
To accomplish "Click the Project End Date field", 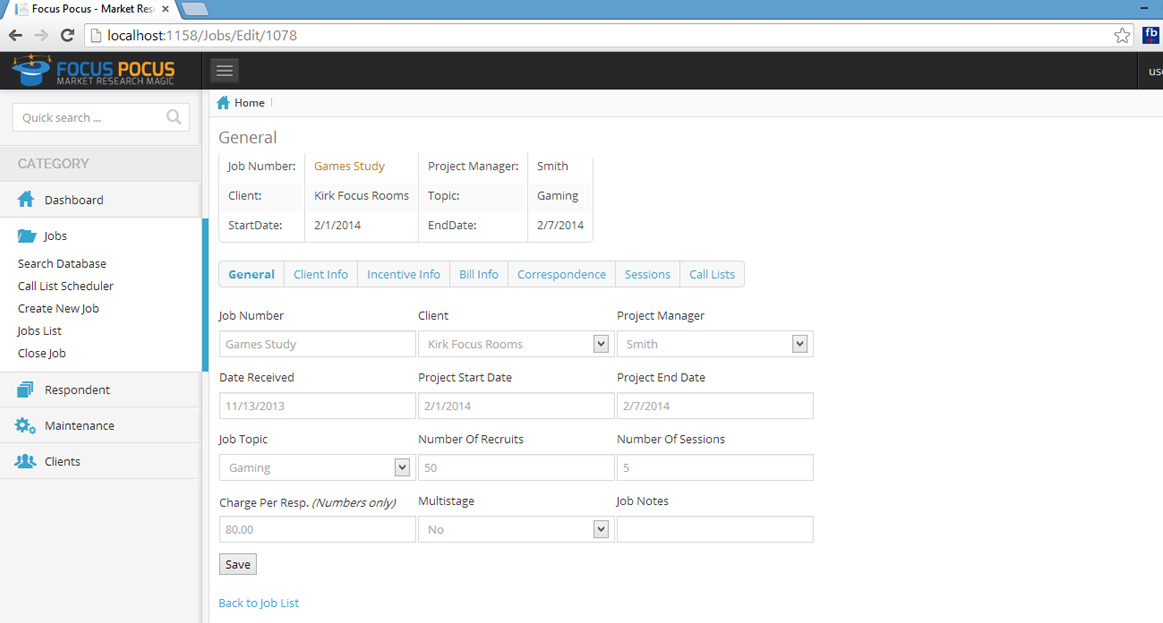I will (x=715, y=406).
